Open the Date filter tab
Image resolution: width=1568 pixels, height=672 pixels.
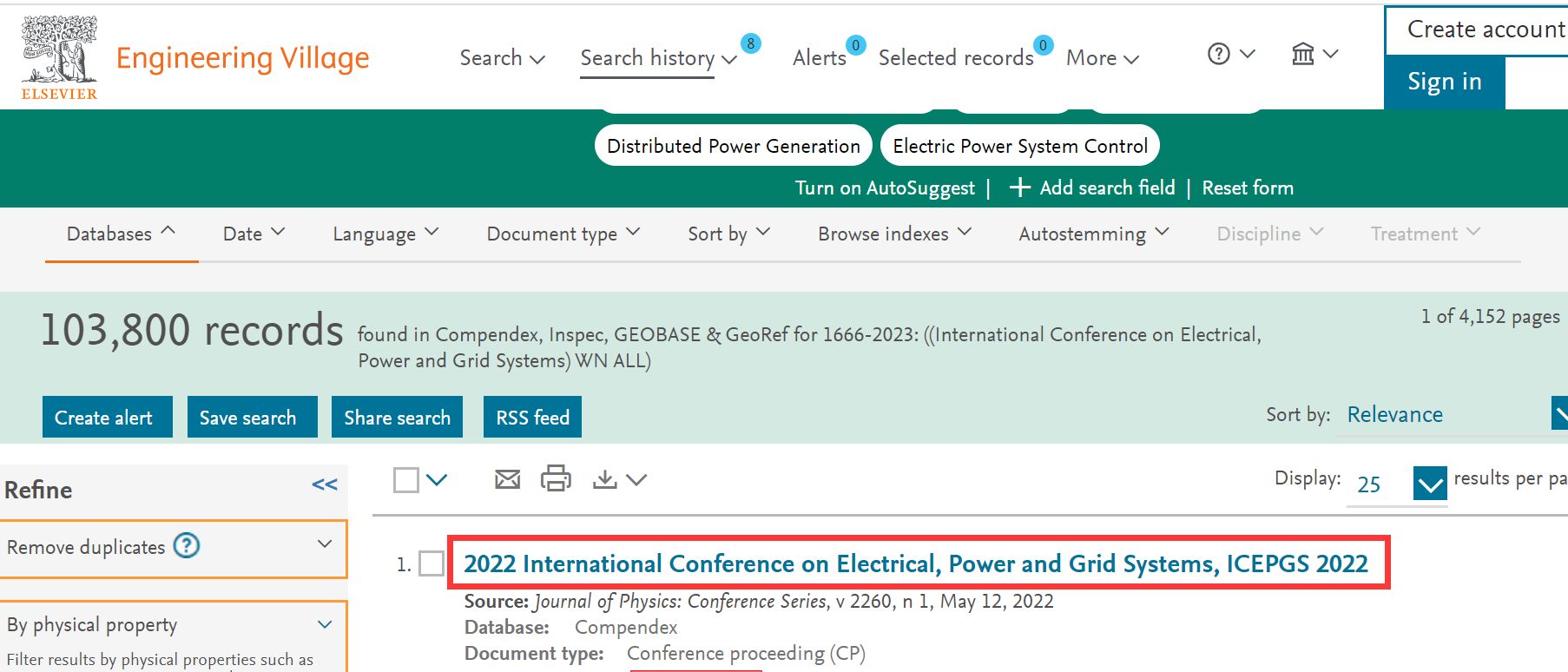click(254, 234)
